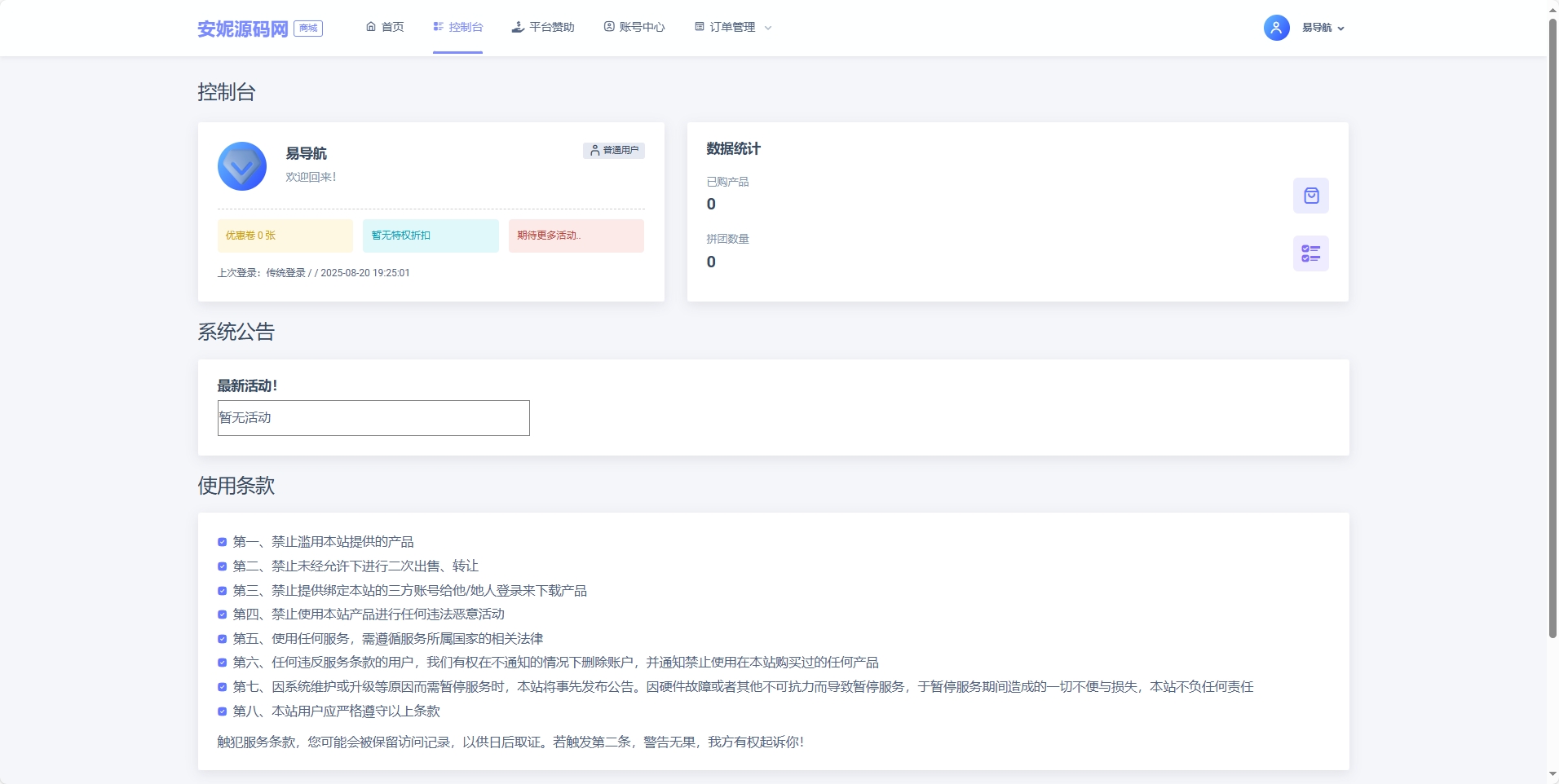The image size is (1559, 784).
Task: Switch to the 账号中心 tab
Action: 641,26
